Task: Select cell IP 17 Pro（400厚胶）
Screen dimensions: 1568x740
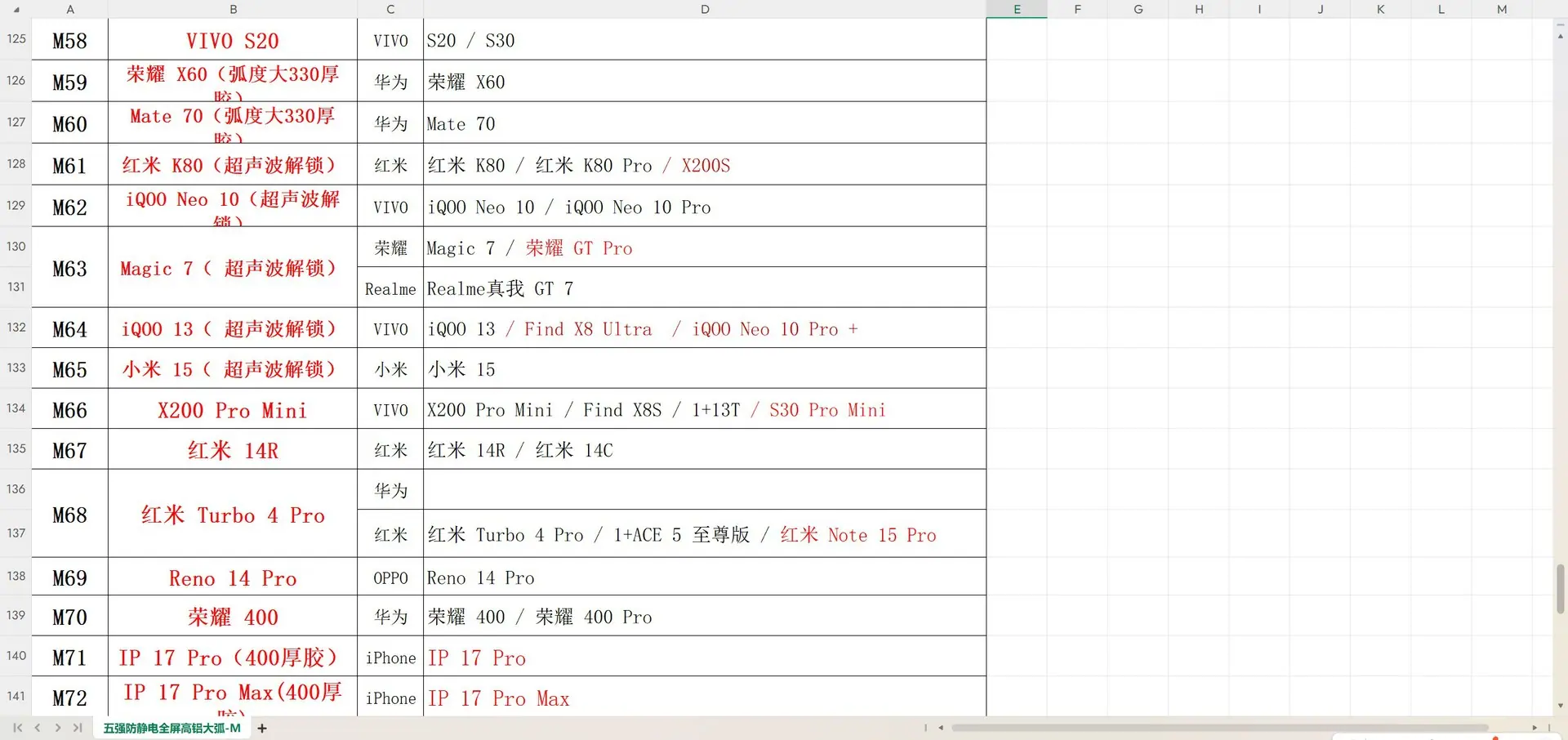Action: tap(233, 657)
